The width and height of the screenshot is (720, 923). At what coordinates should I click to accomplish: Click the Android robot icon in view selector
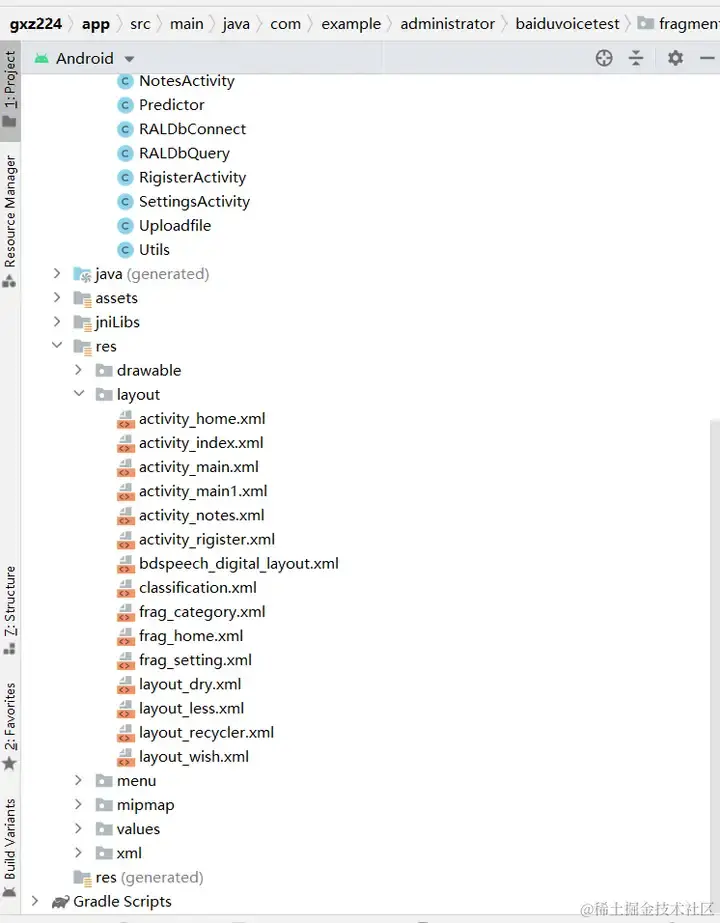(41, 58)
